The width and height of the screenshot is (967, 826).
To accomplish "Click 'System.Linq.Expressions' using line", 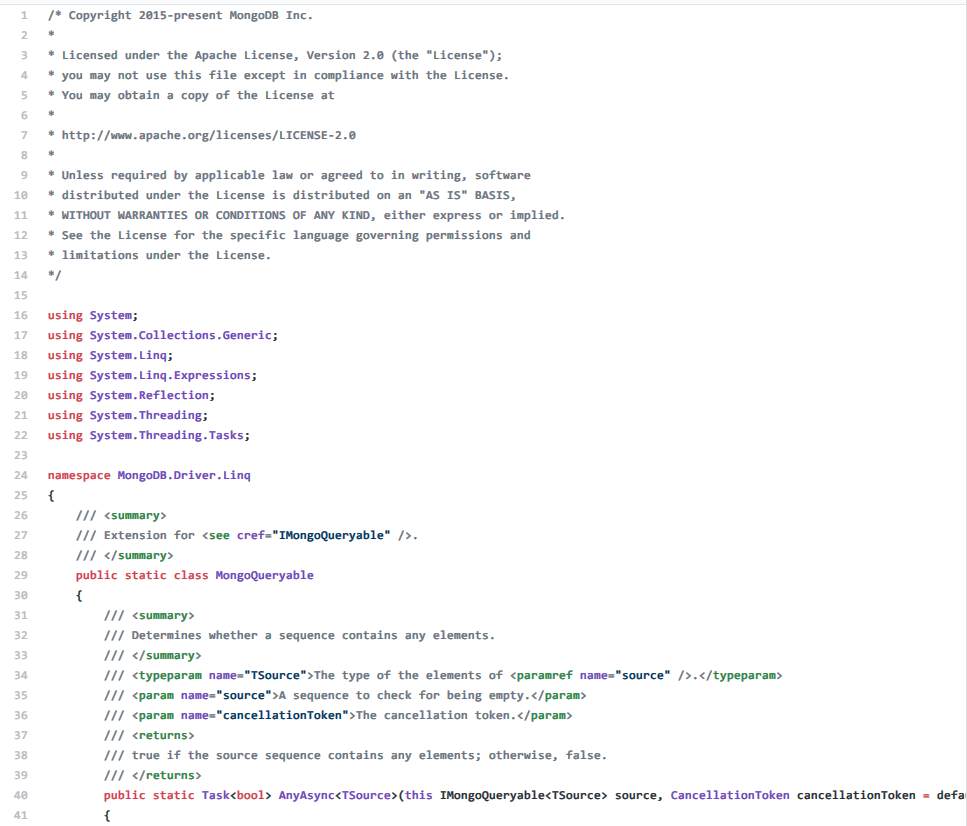I will (152, 375).
